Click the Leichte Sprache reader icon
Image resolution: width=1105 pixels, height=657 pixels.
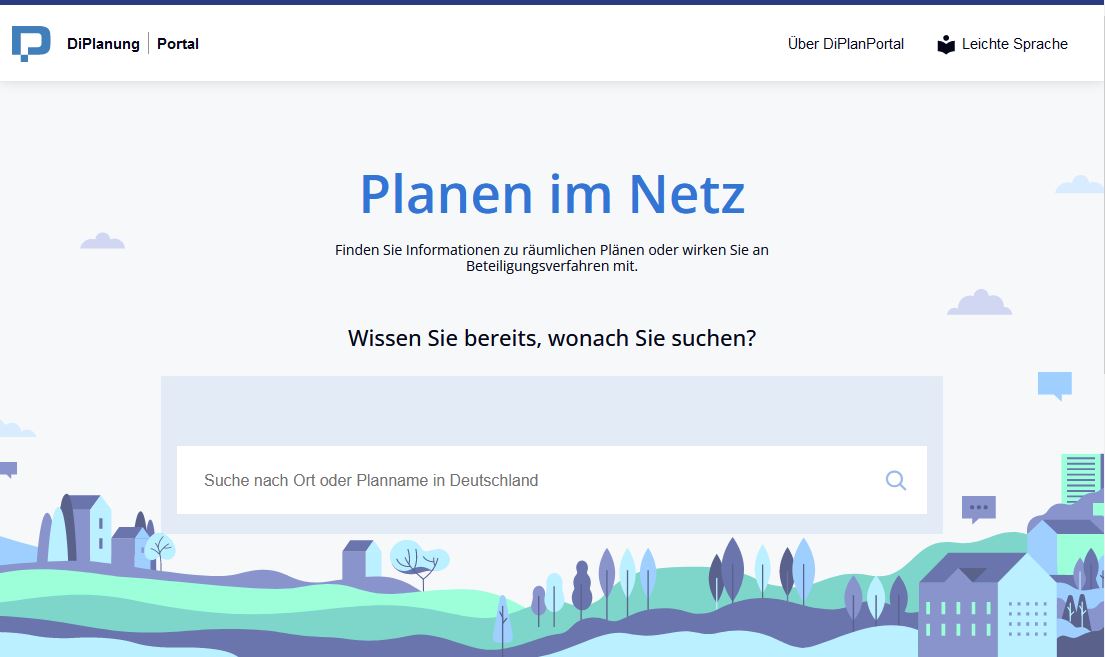click(x=946, y=44)
